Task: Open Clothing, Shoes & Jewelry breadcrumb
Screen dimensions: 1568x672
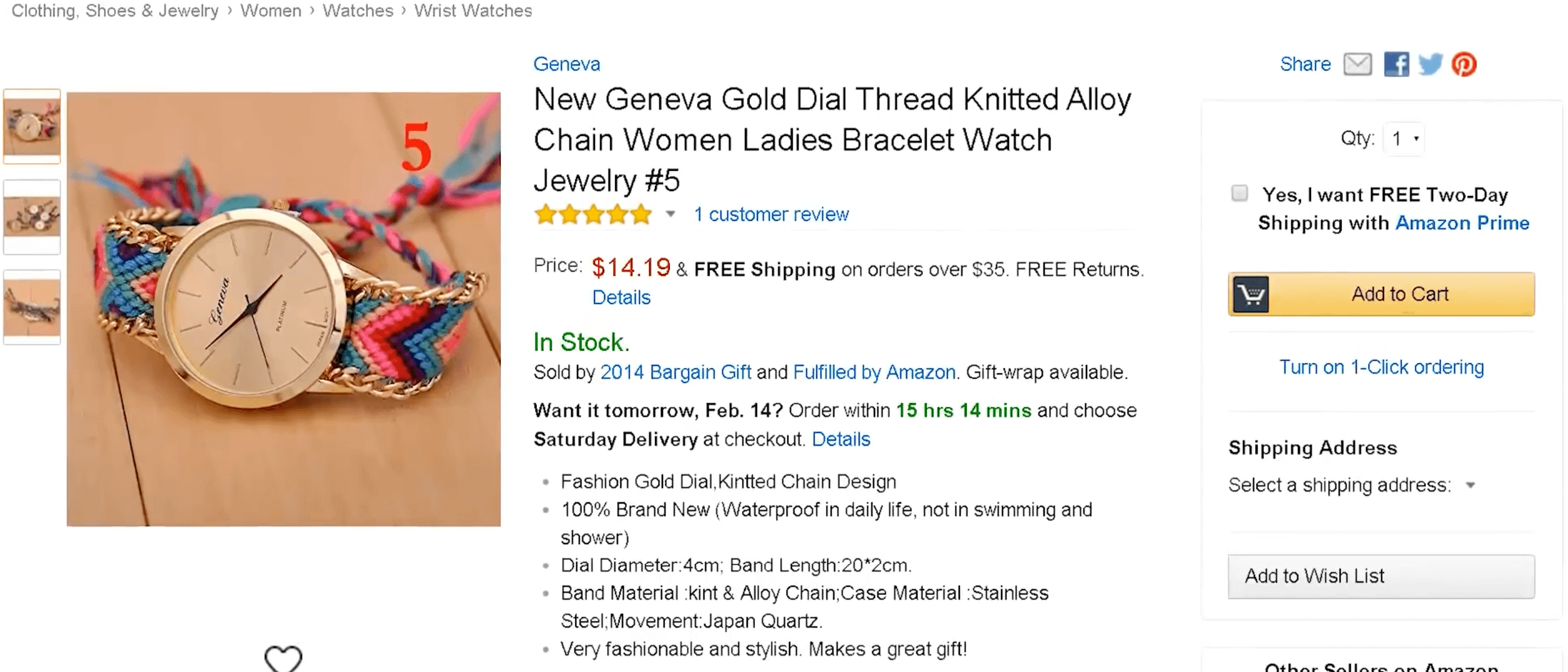Action: pos(115,11)
